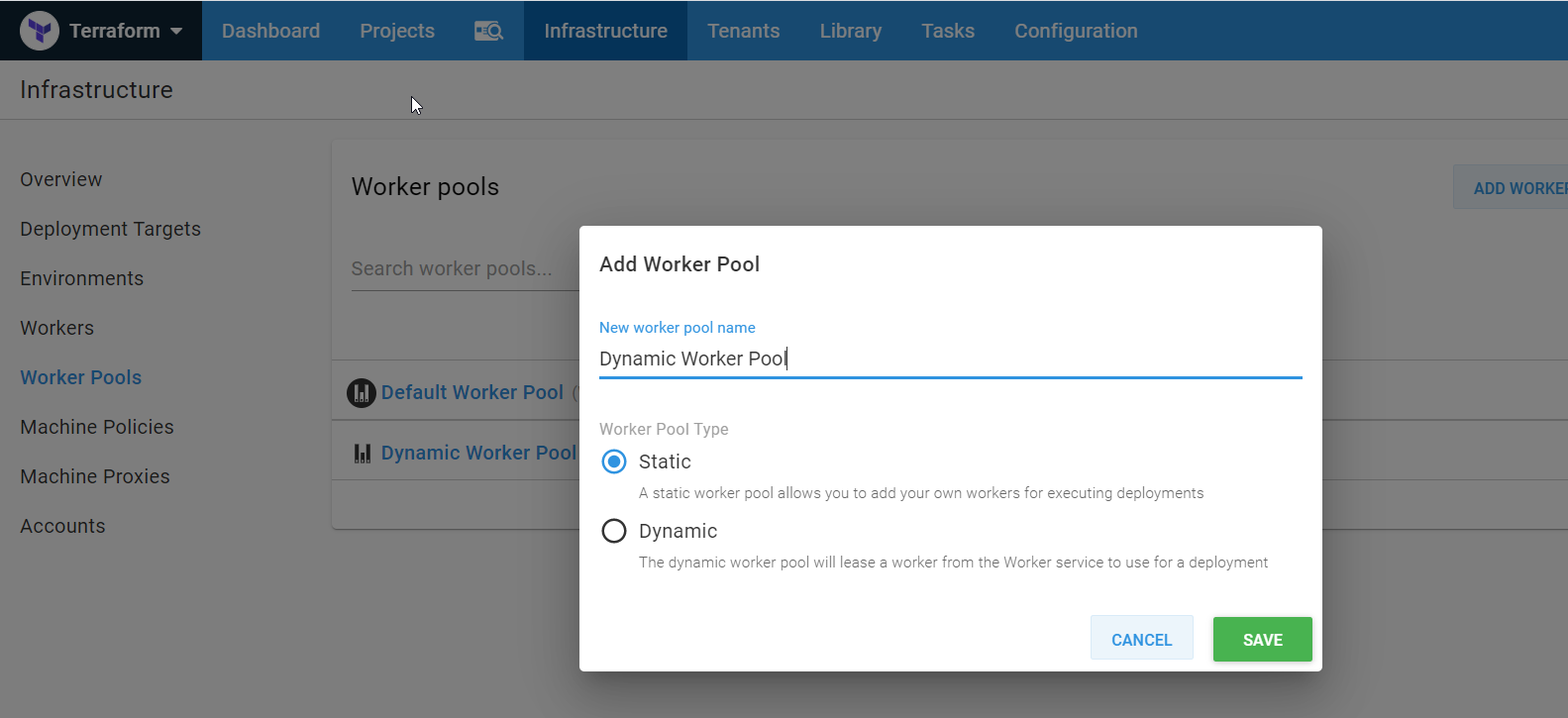Navigate to Deployment Targets in sidebar

pyautogui.click(x=110, y=229)
